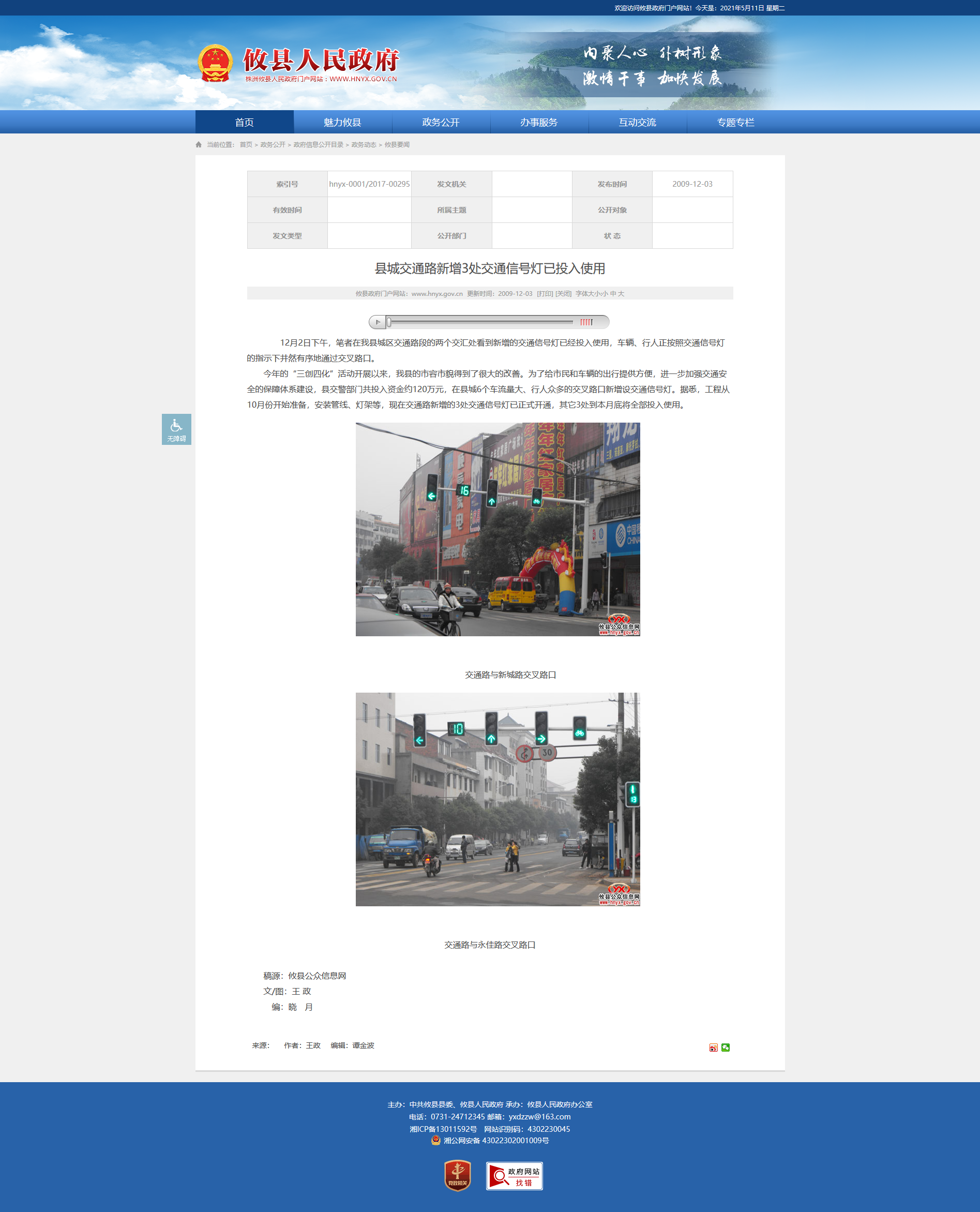980x1212 pixels.
Task: Click the 交通路与新城路 intersection photo
Action: coord(497,529)
